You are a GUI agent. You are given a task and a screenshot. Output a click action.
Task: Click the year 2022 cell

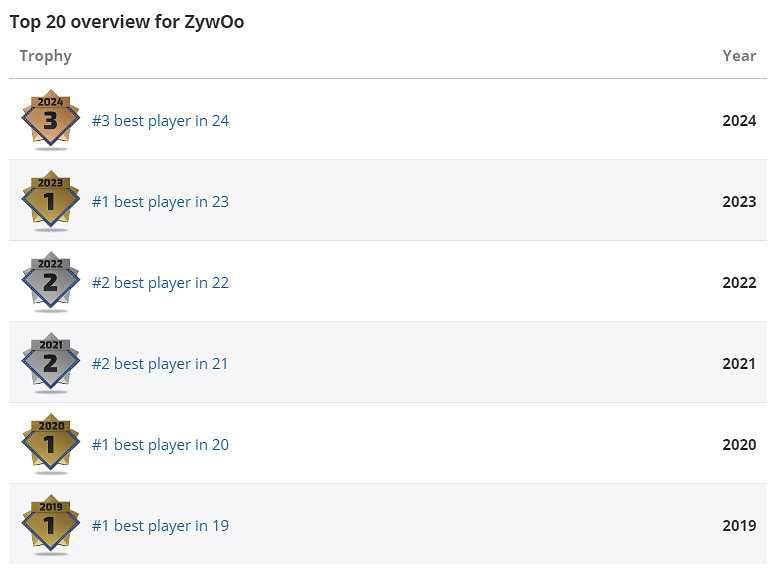(739, 283)
